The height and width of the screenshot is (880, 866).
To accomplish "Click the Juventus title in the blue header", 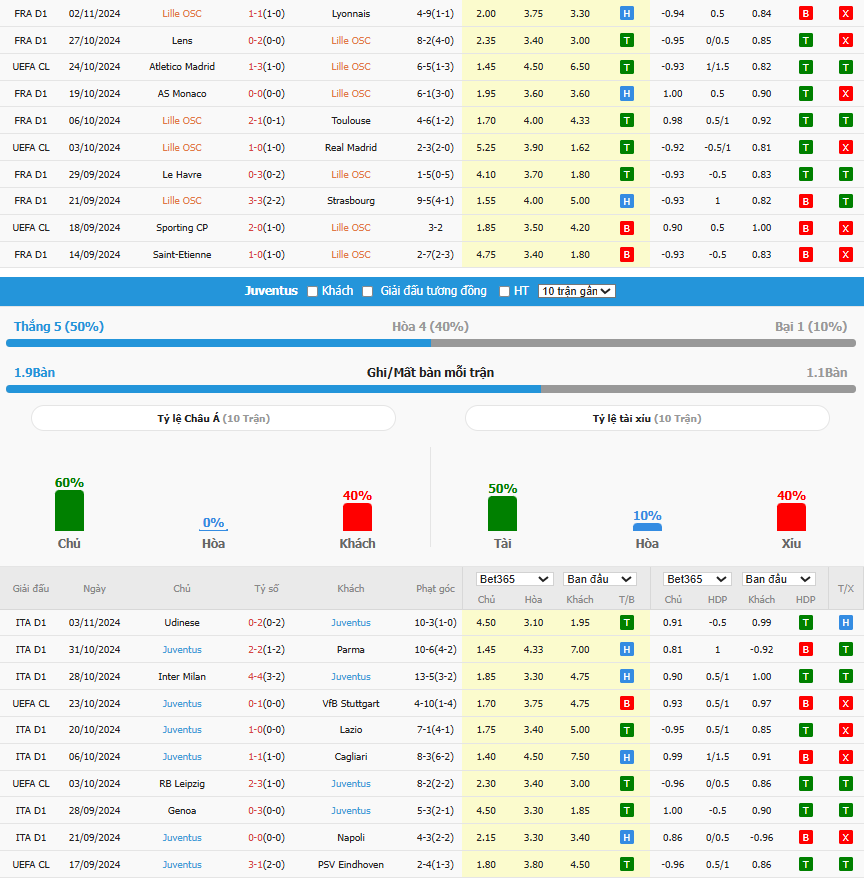I will pos(271,291).
